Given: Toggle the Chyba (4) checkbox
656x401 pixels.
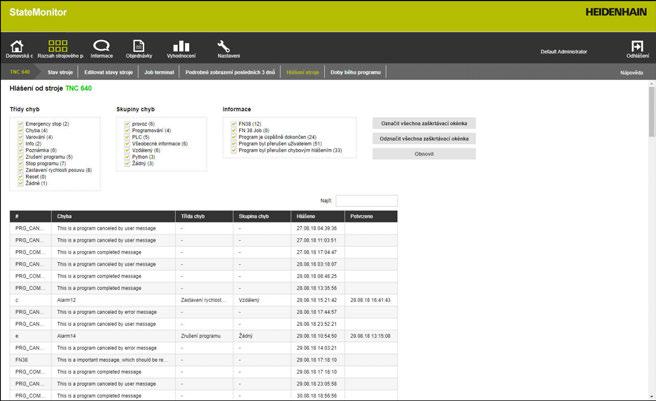Looking at the screenshot, I should click(x=20, y=131).
